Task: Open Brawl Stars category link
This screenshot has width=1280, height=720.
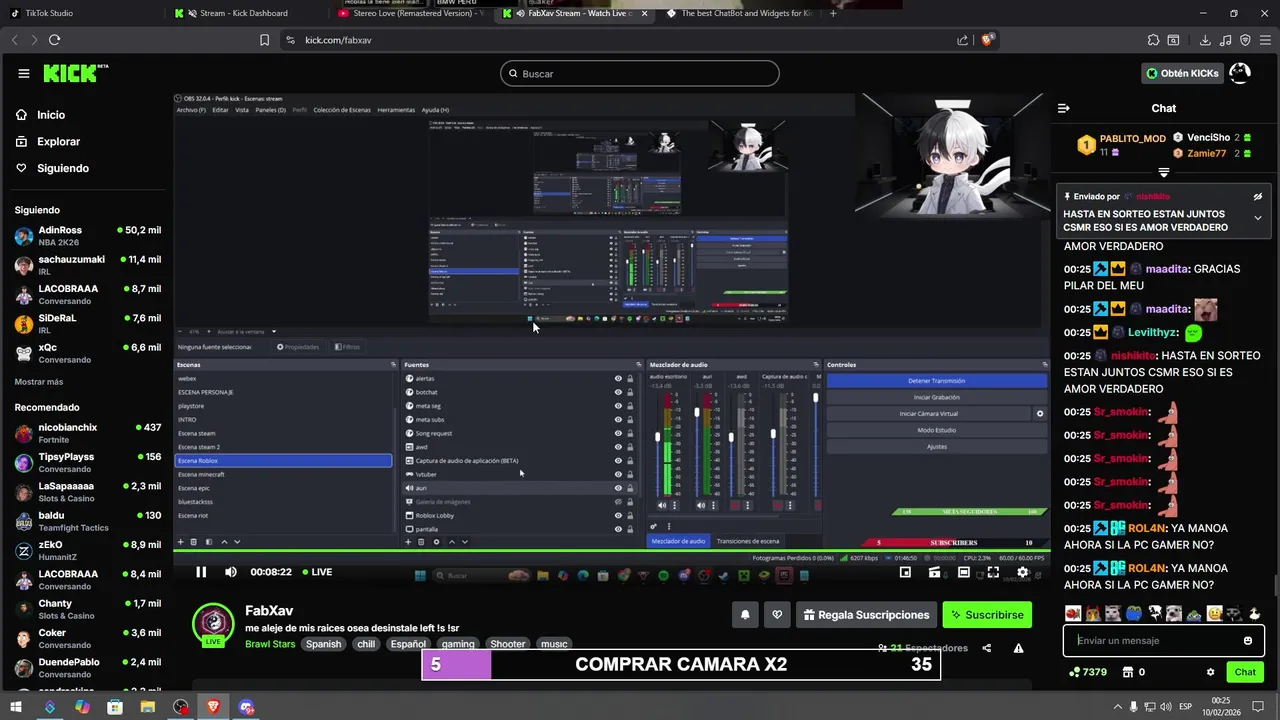Action: tap(270, 644)
